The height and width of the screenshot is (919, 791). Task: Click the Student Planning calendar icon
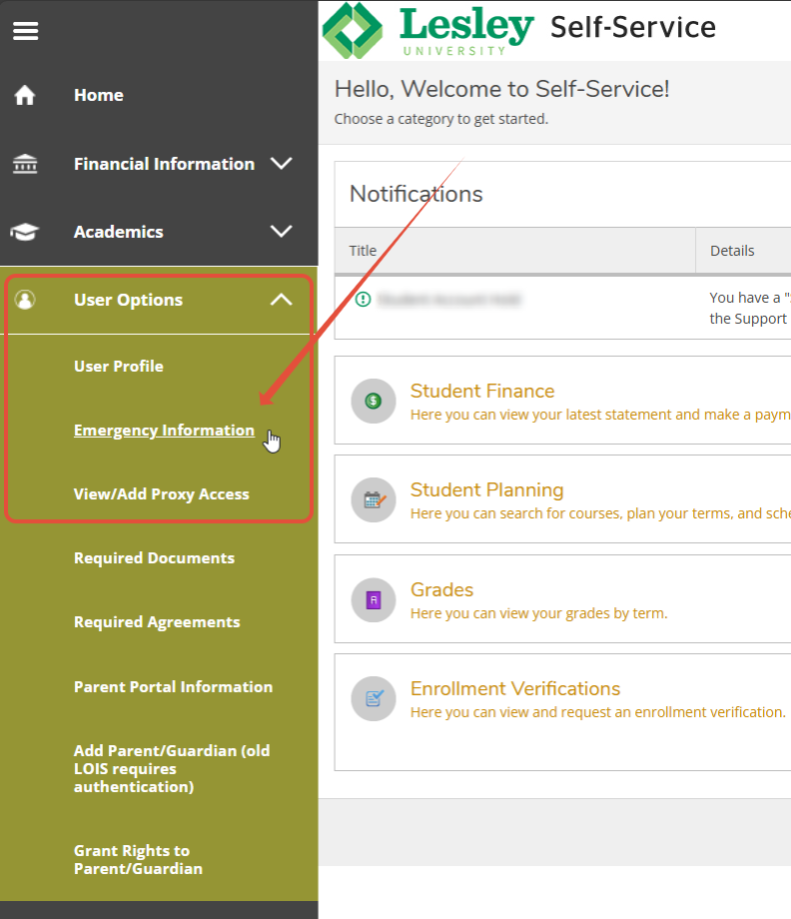(373, 500)
